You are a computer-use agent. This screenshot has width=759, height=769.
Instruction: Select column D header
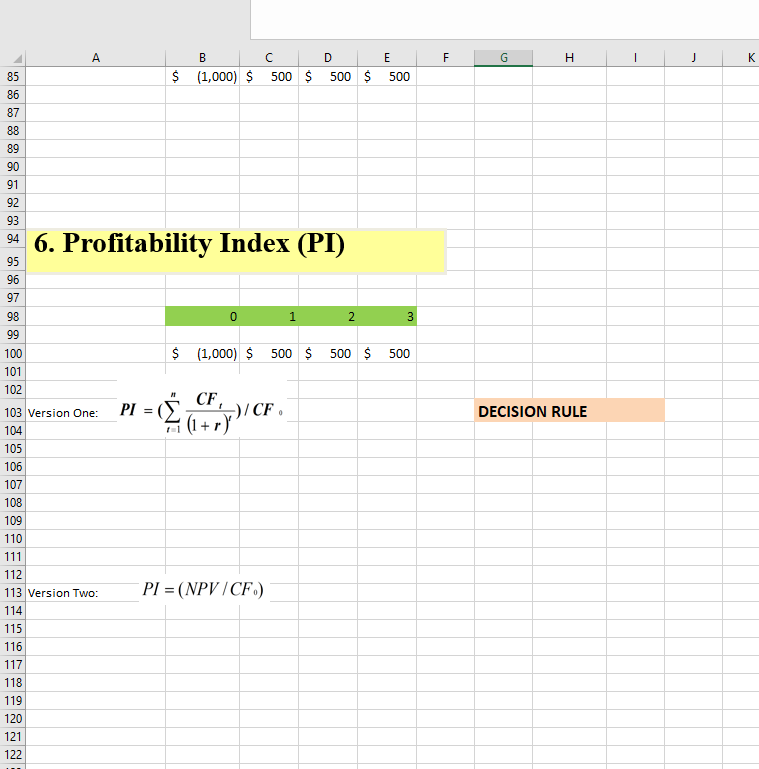click(328, 58)
